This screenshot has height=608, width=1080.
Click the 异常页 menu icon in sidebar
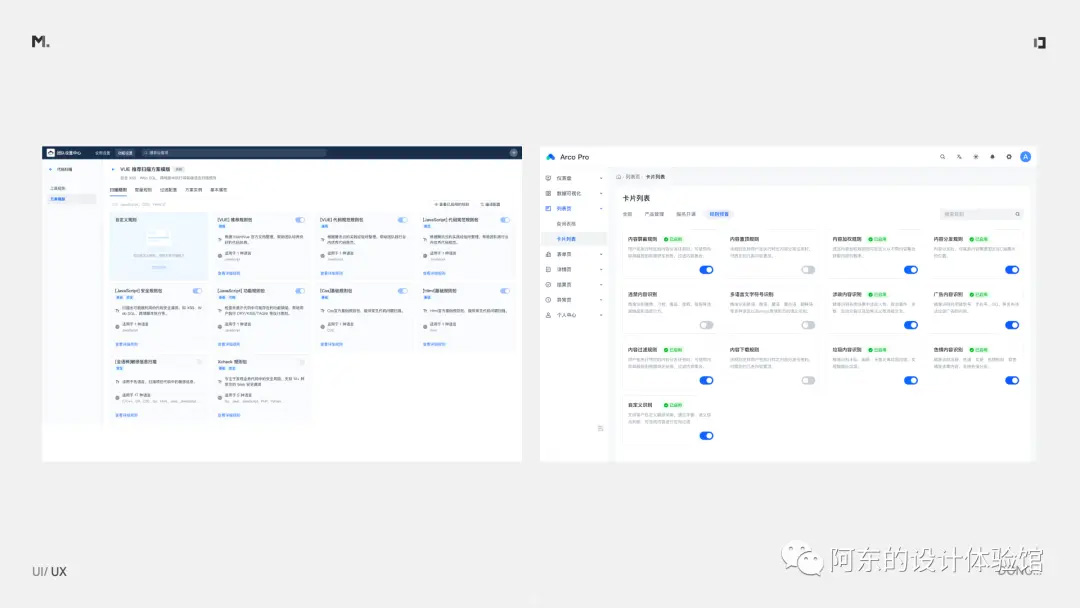[548, 300]
